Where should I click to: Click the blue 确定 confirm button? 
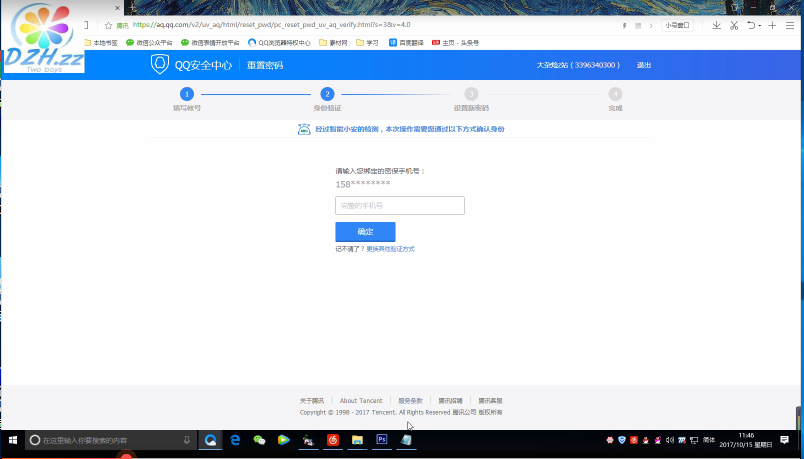tap(365, 232)
